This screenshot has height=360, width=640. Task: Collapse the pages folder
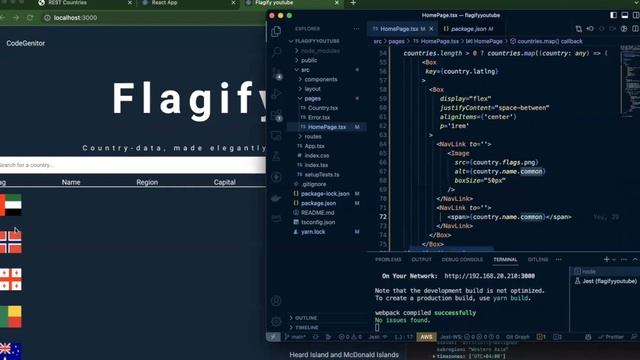coord(312,99)
